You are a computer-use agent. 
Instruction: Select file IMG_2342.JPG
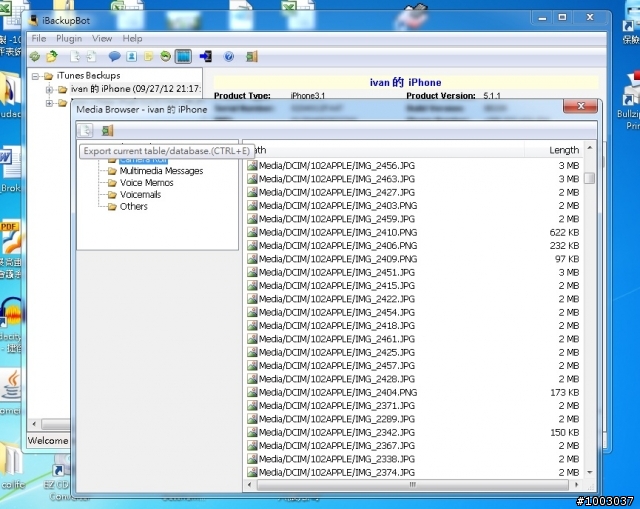(x=337, y=432)
